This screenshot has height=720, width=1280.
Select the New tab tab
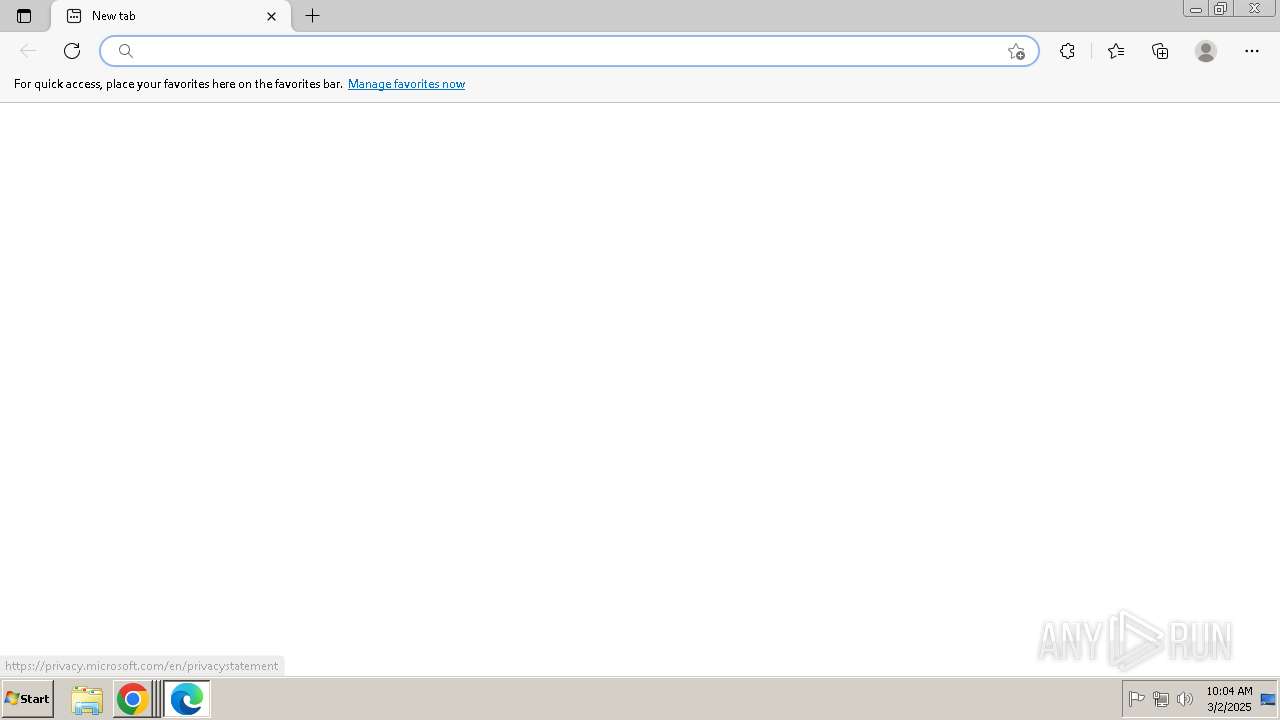click(170, 16)
